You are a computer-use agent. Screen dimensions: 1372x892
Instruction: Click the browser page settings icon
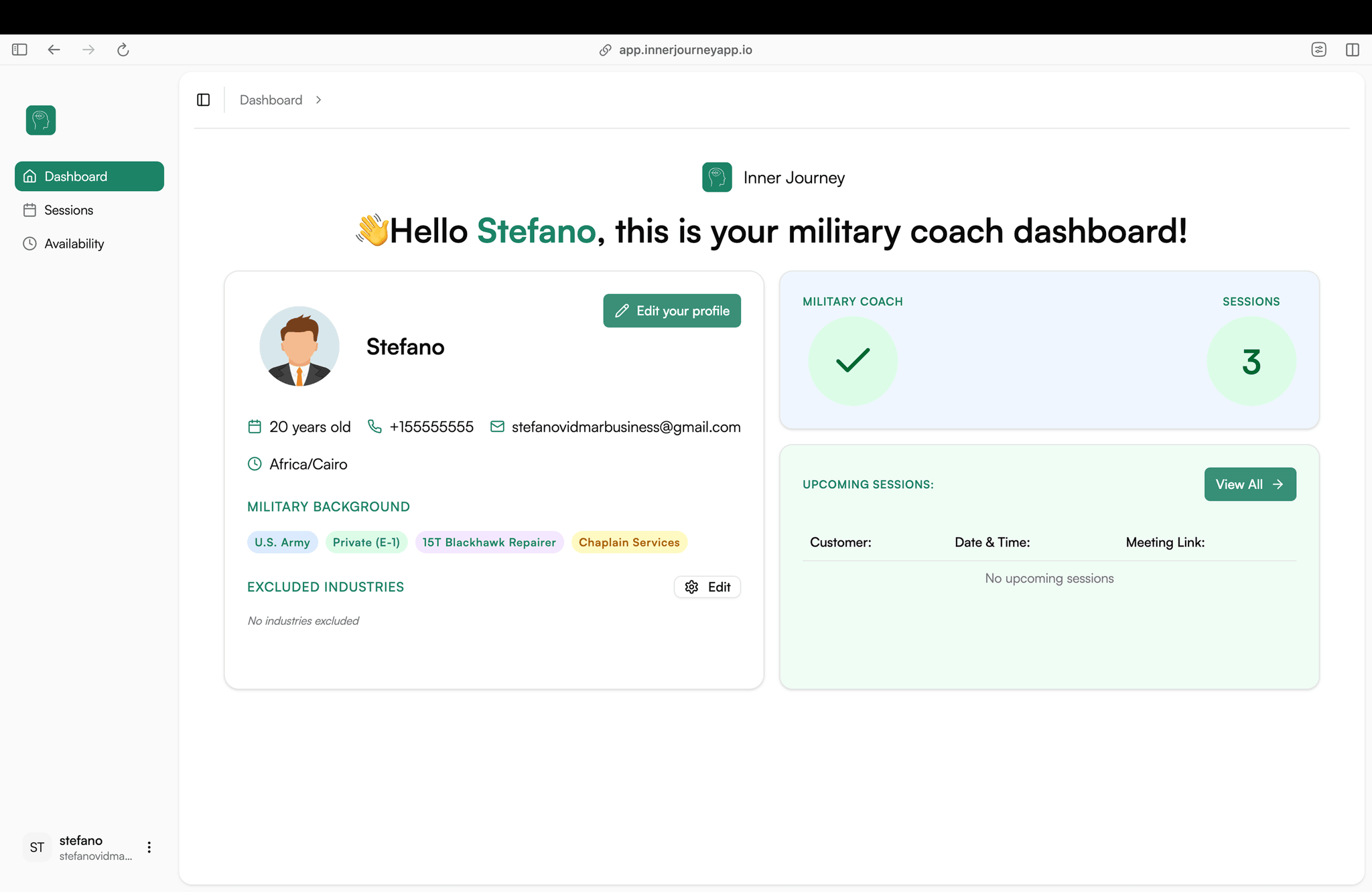coord(1318,50)
